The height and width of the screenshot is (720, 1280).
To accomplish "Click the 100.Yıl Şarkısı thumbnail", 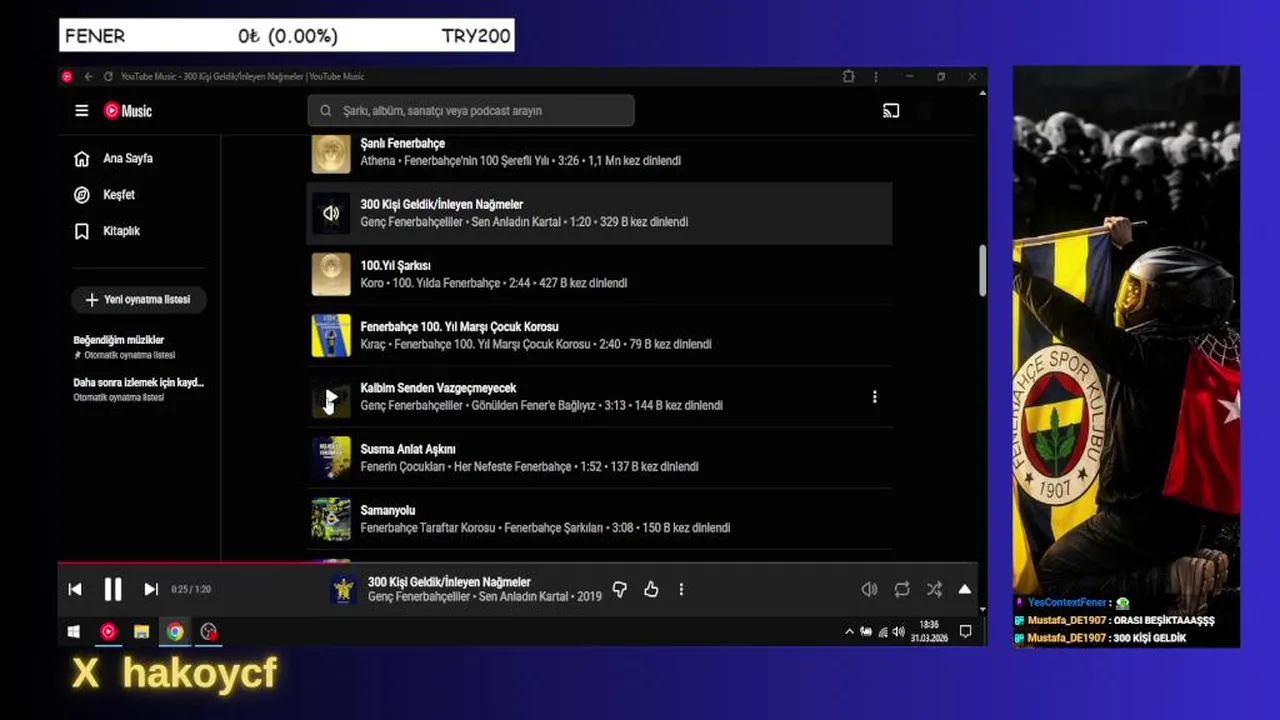I will [331, 274].
